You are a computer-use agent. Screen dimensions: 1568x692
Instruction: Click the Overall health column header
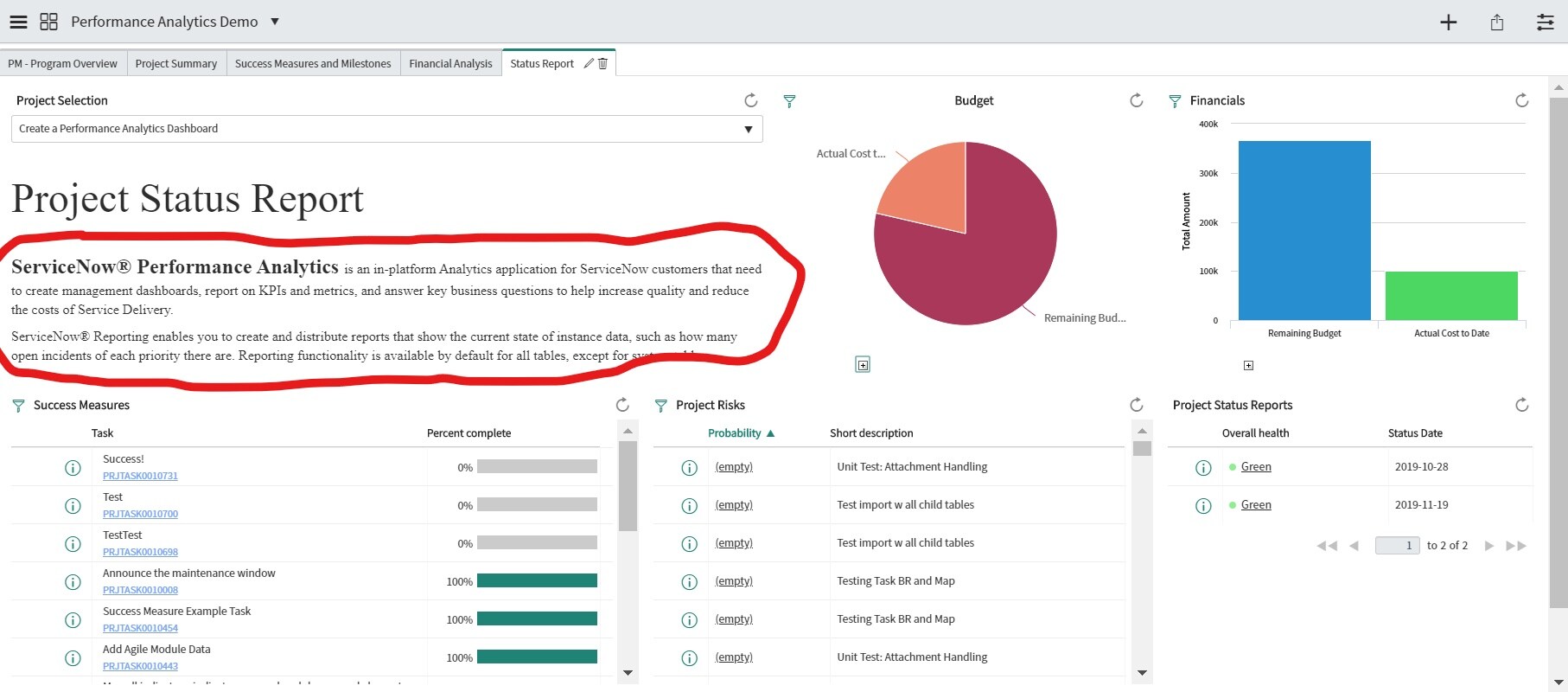(x=1255, y=433)
